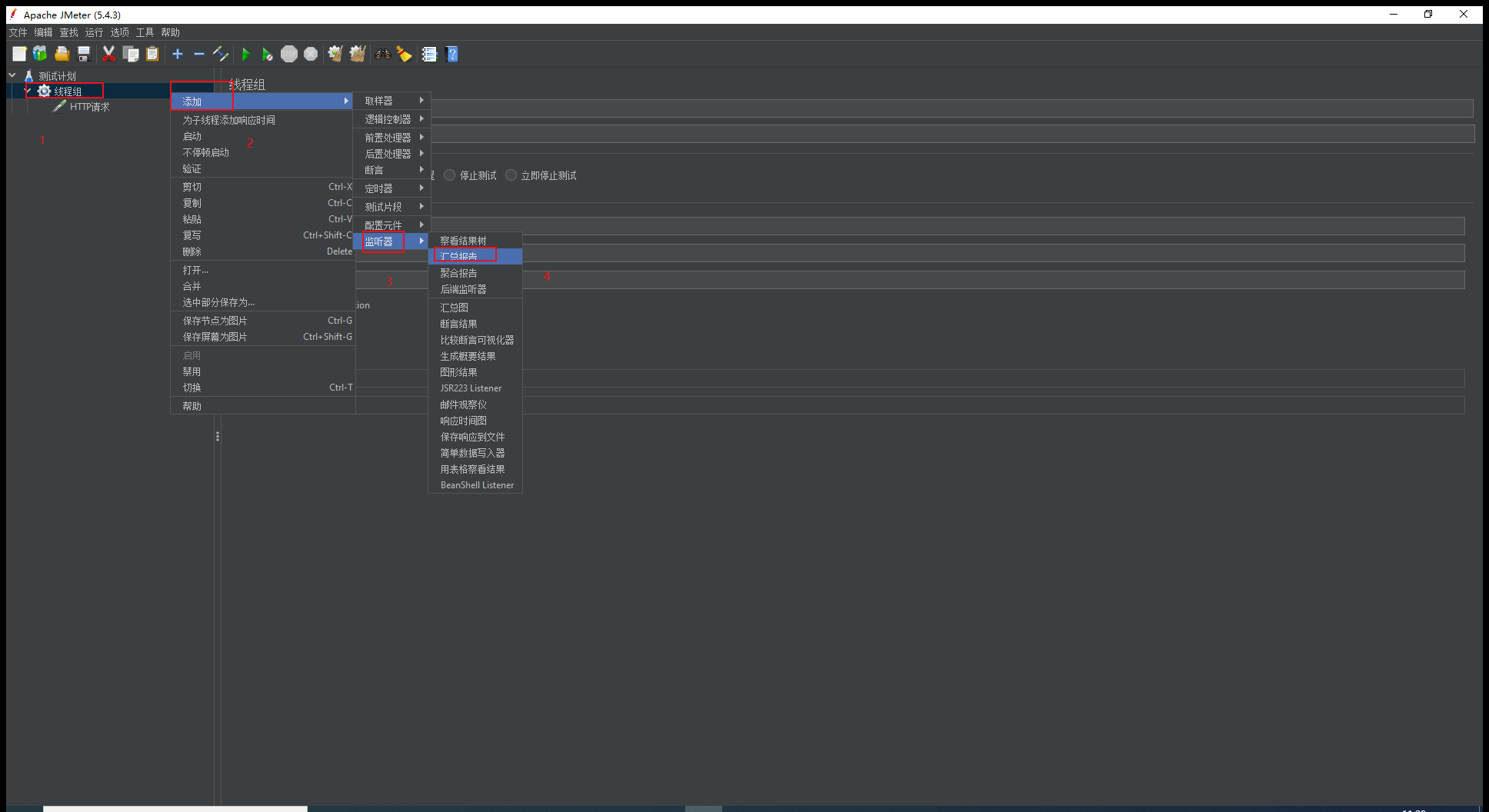1489x812 pixels.
Task: Choose 后端监听器 listener
Action: tap(475, 289)
